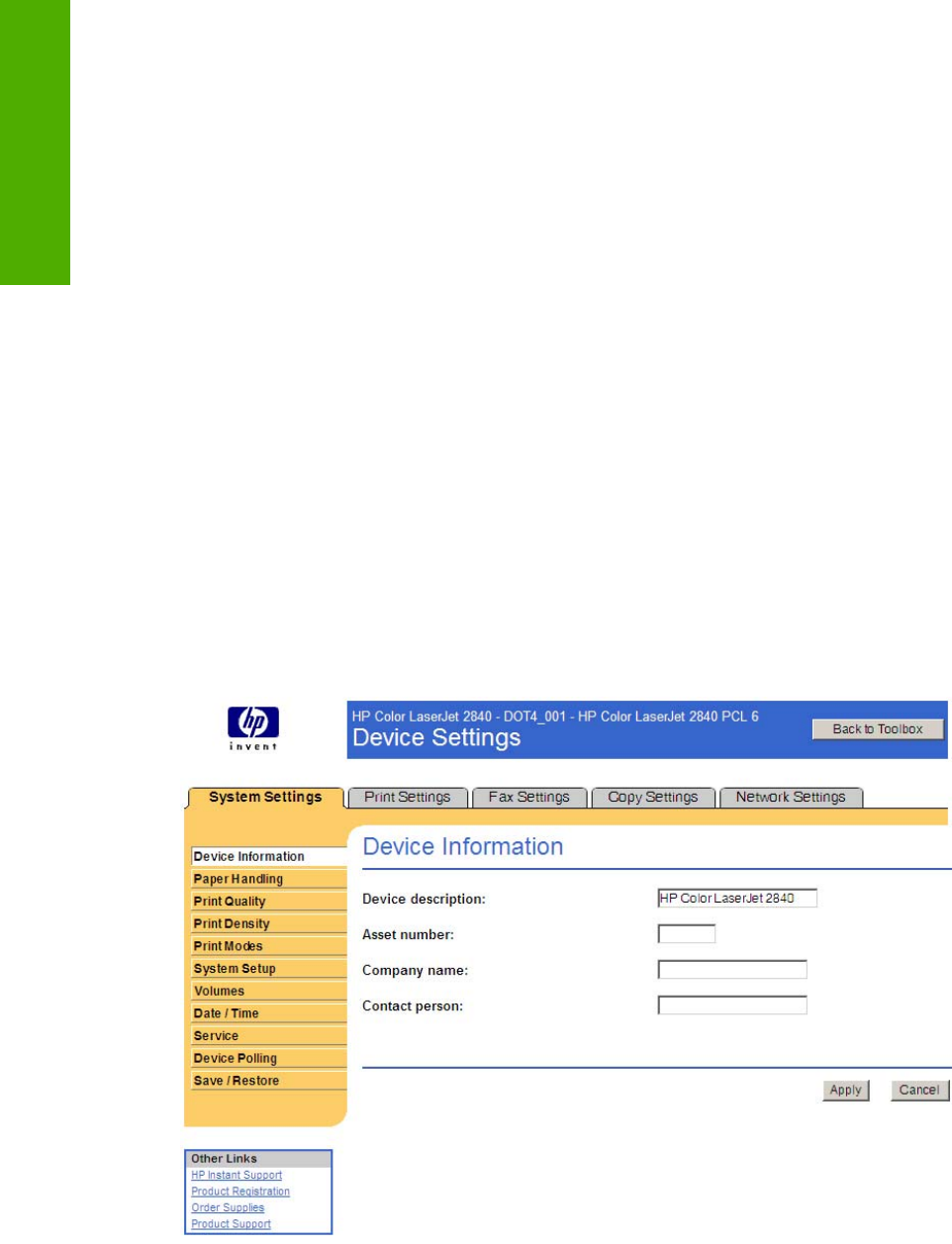
Task: Click the Apply button
Action: [x=846, y=1091]
